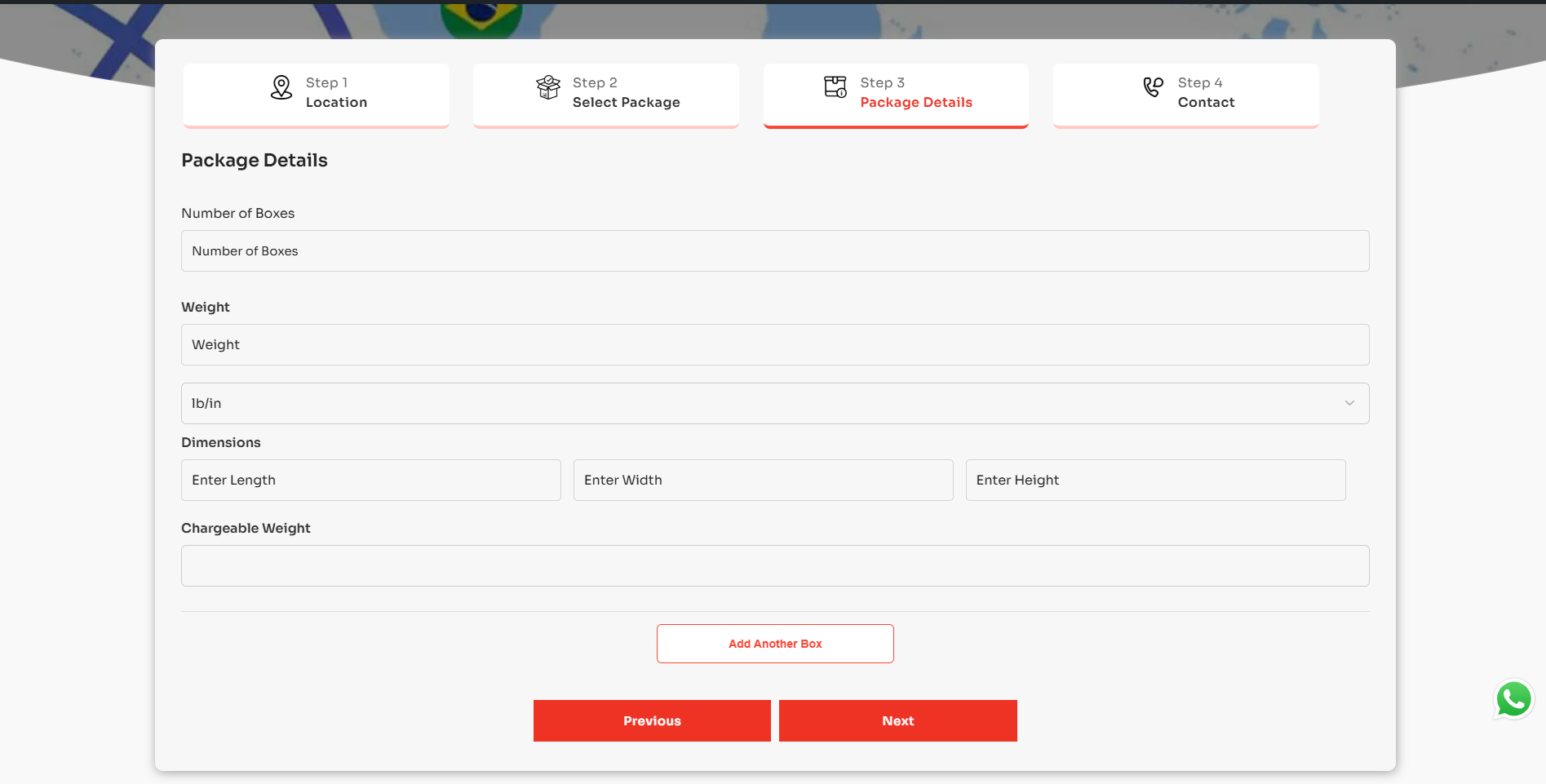The width and height of the screenshot is (1546, 784).
Task: Select the Enter Width field
Action: [764, 480]
